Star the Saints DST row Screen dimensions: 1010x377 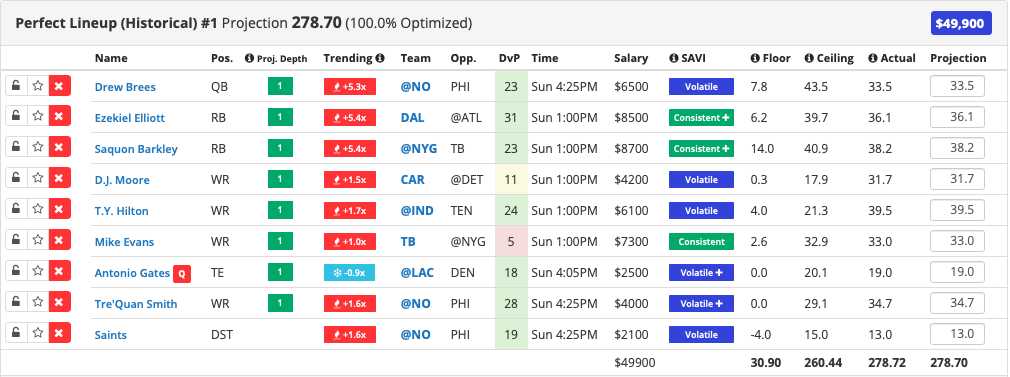38,333
